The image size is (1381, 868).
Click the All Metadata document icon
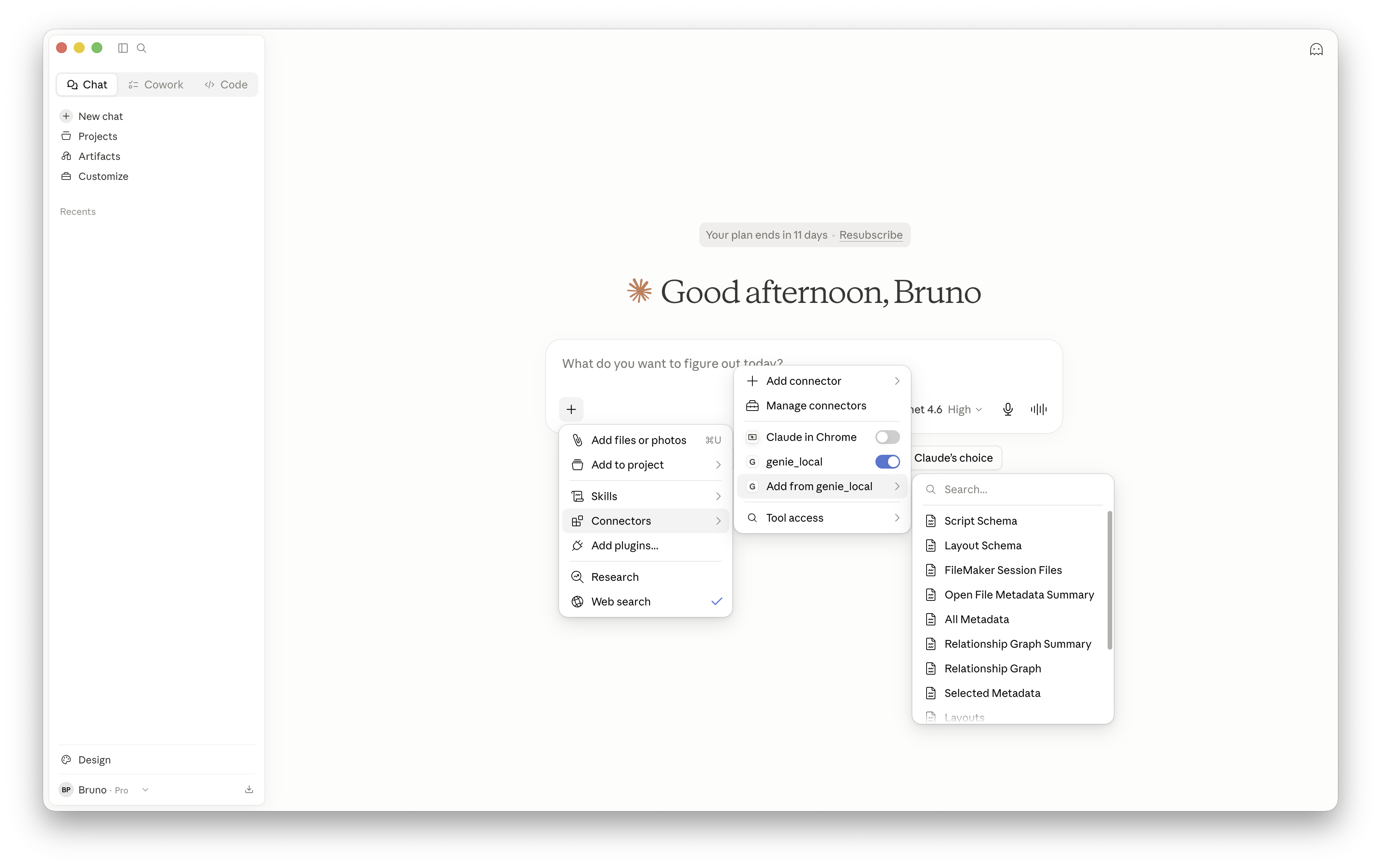click(x=931, y=620)
